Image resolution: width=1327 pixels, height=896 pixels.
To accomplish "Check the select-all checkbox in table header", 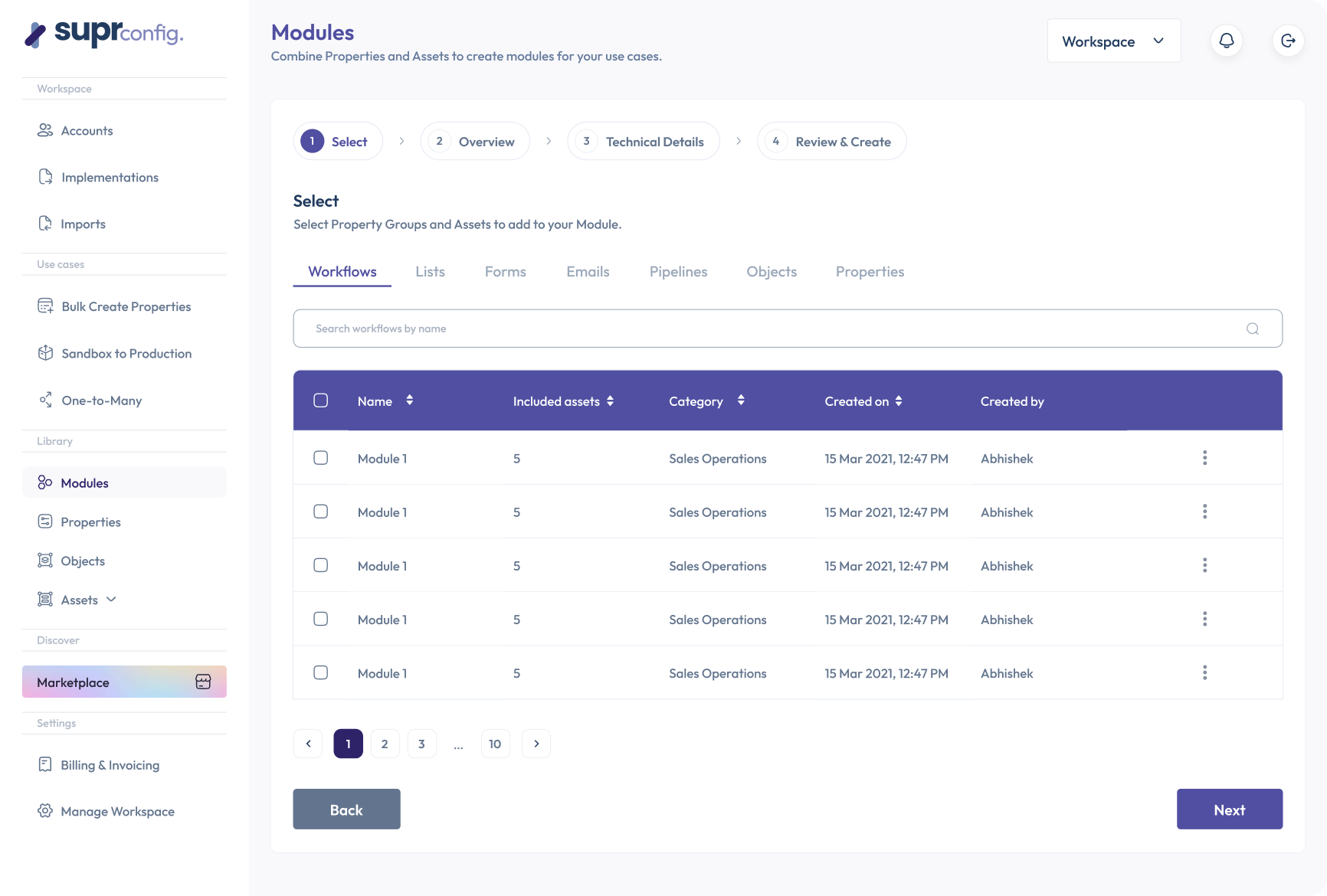I will (x=321, y=400).
